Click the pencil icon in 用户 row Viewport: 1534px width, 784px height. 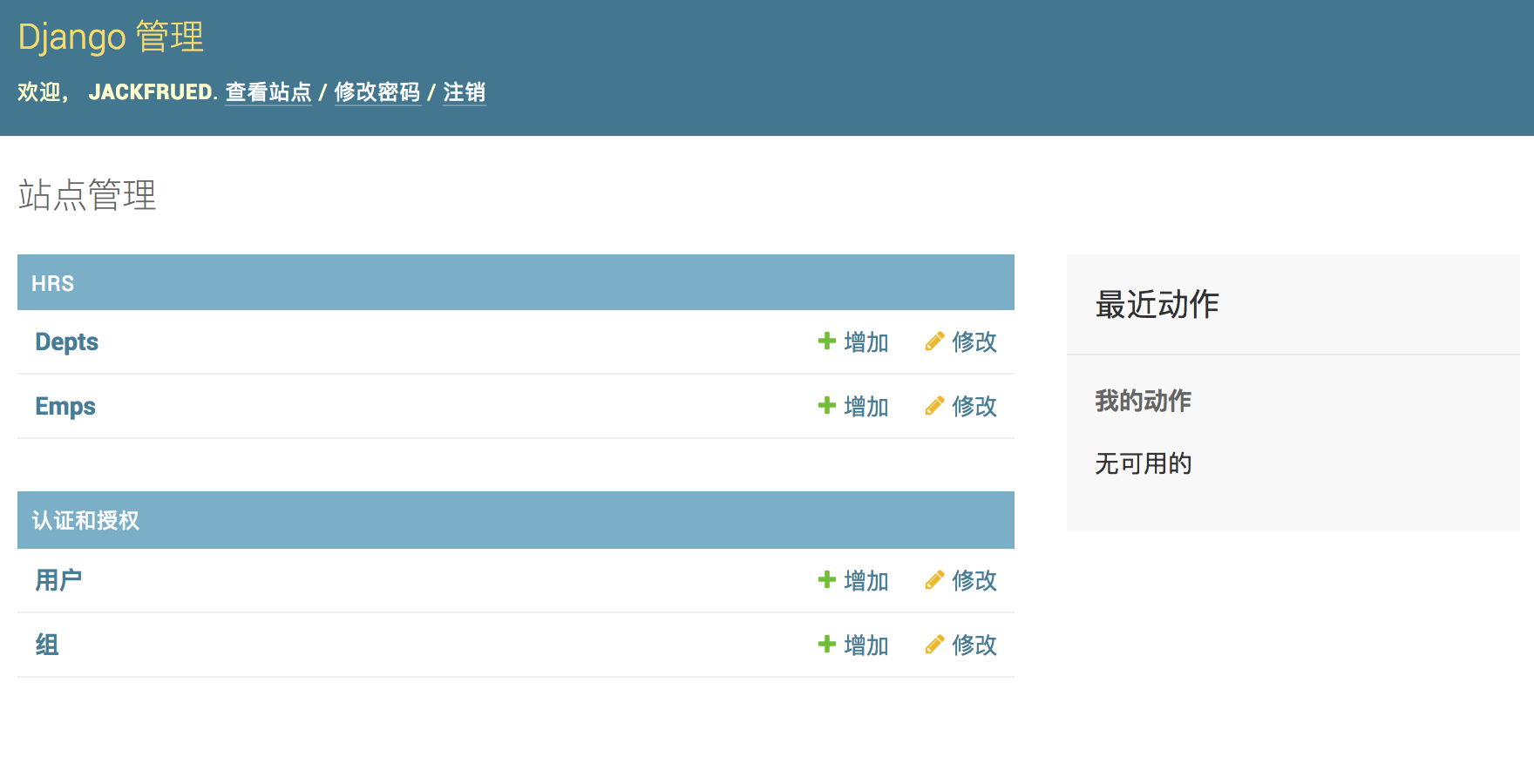click(x=934, y=580)
